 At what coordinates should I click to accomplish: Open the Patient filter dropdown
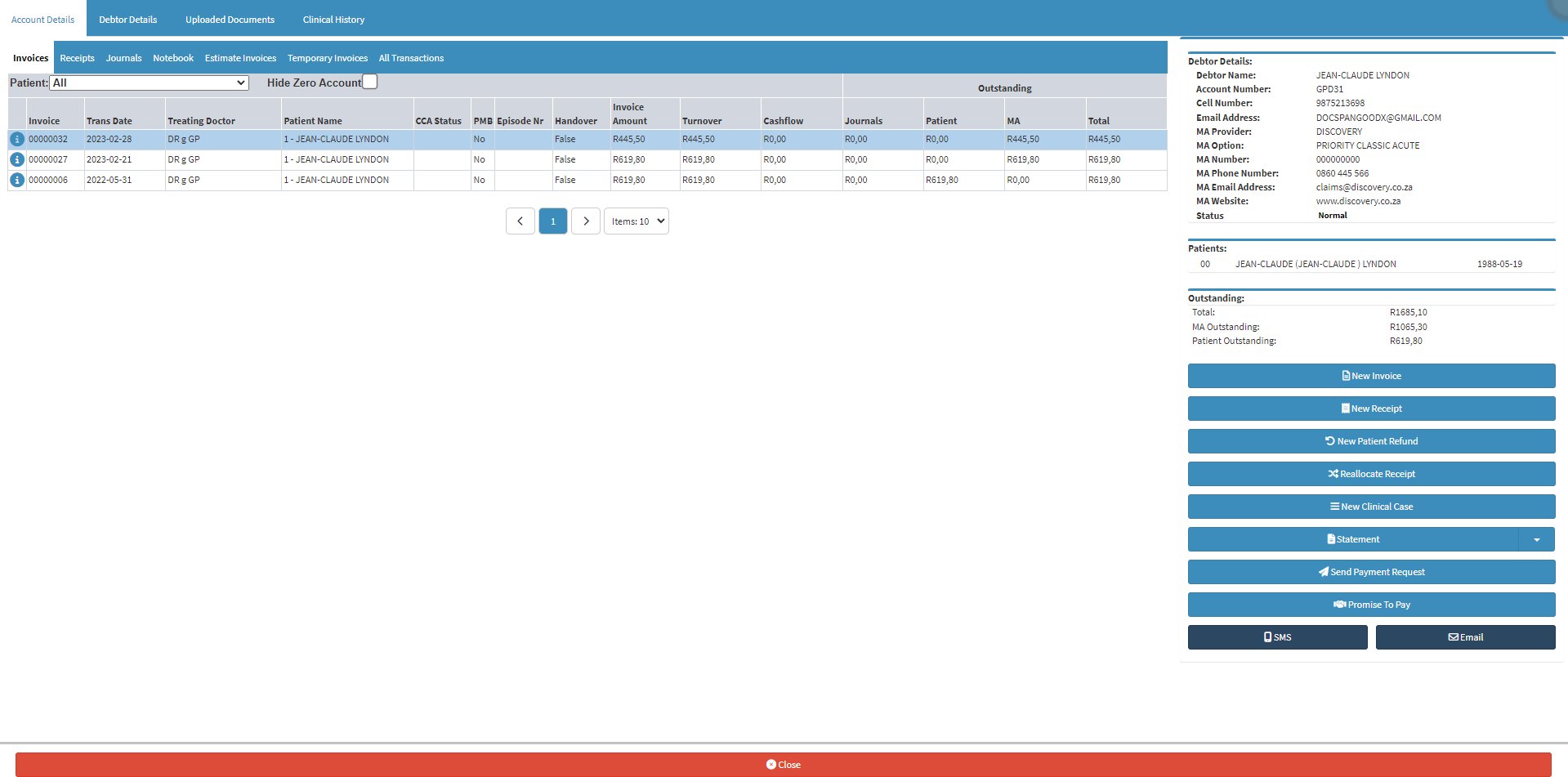(150, 83)
